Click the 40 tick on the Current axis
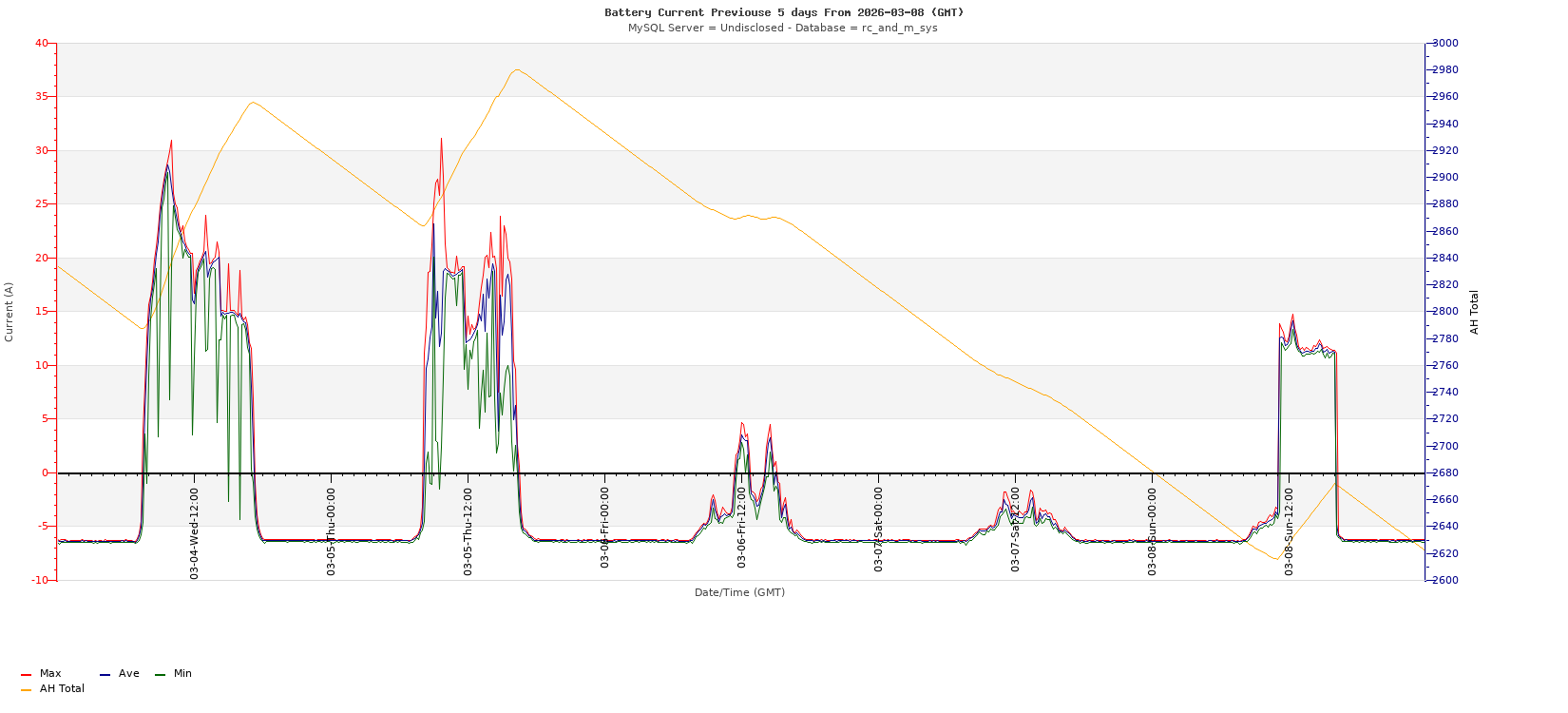This screenshot has width=1568, height=713. pos(41,44)
